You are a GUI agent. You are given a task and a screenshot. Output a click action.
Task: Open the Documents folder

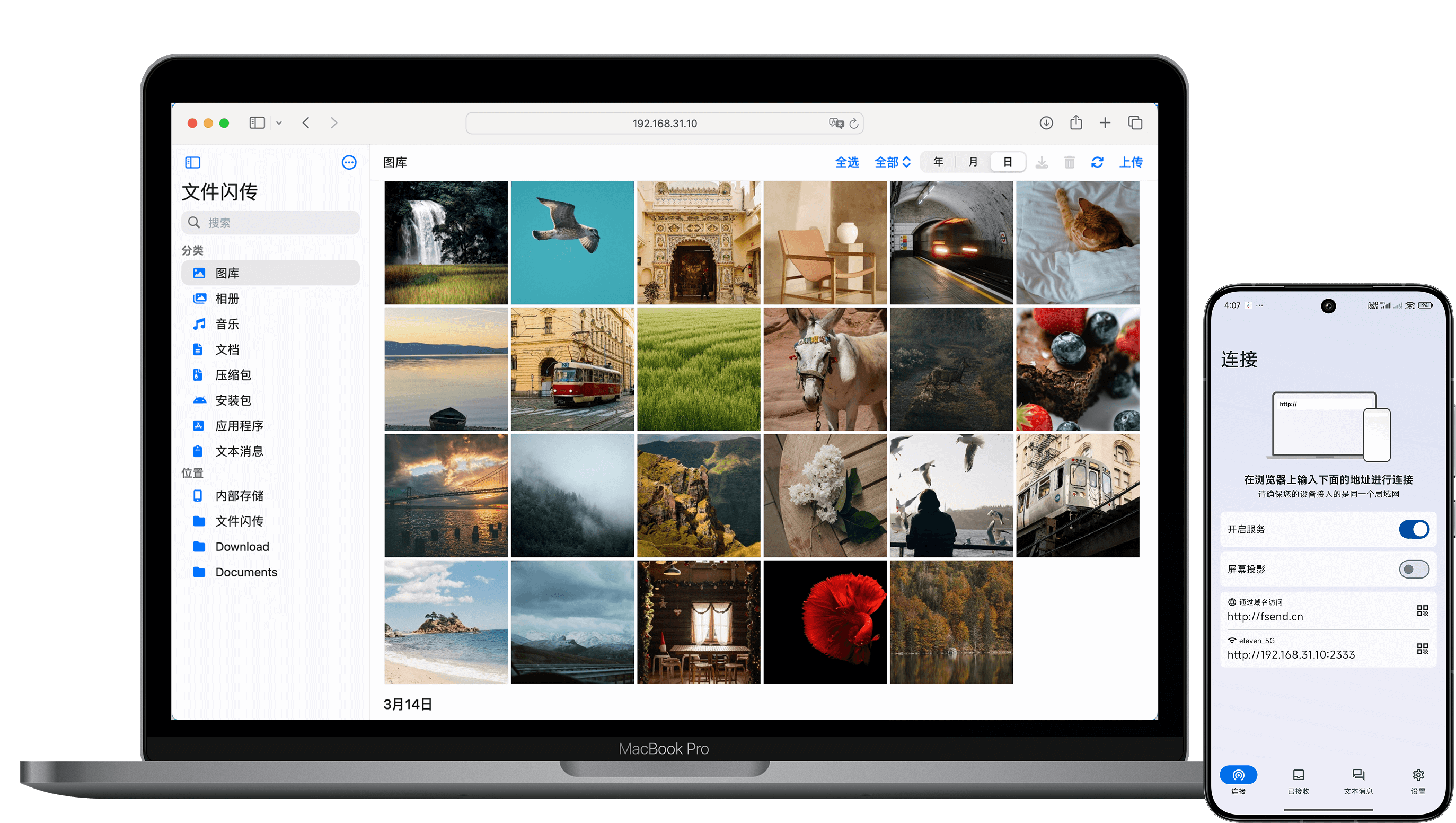pyautogui.click(x=271, y=572)
